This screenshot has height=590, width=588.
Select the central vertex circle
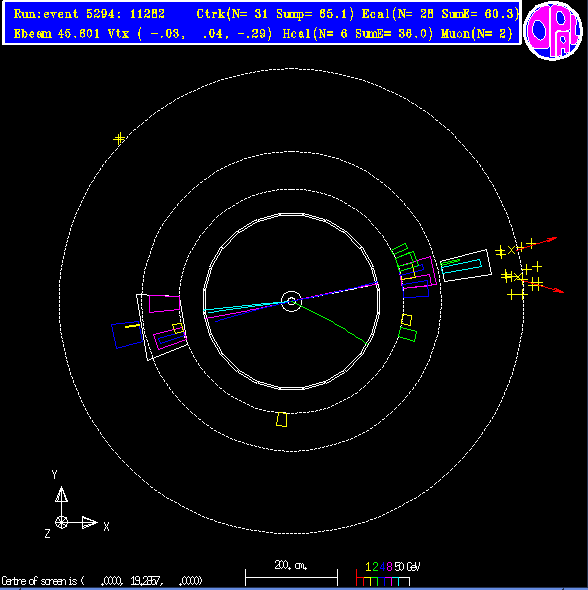[x=292, y=301]
